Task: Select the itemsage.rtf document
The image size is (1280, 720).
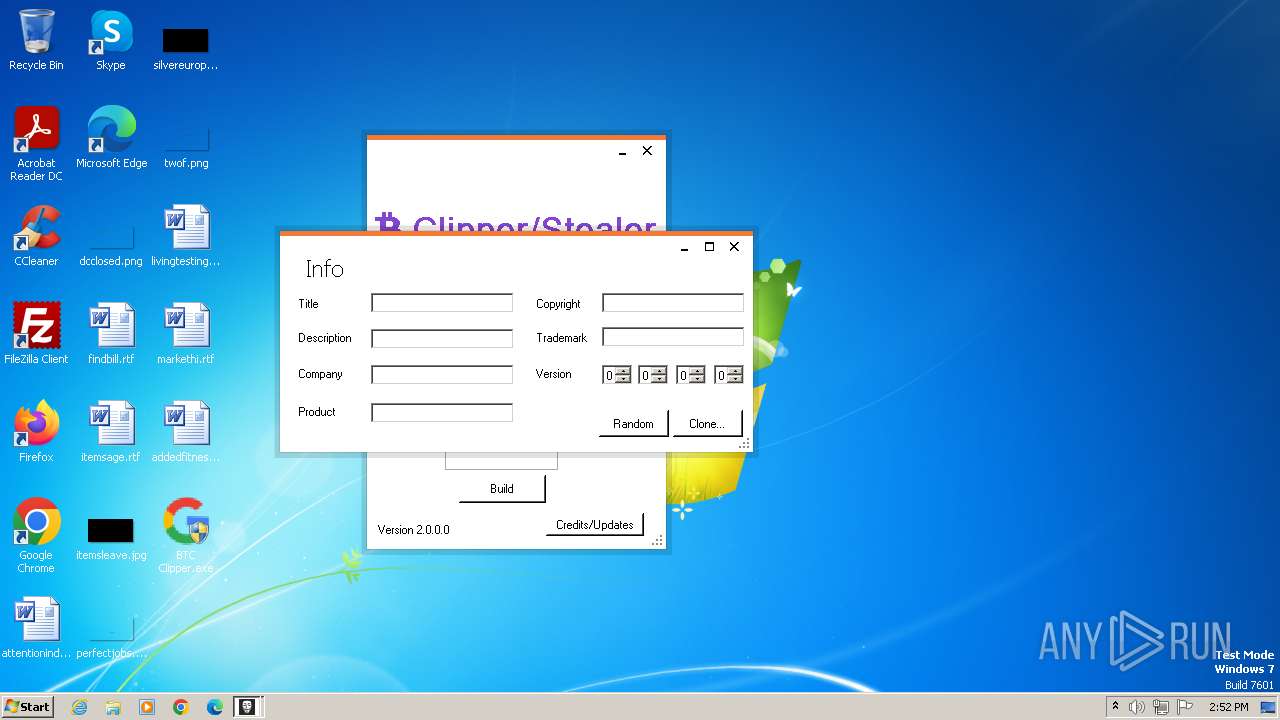Action: (x=111, y=432)
